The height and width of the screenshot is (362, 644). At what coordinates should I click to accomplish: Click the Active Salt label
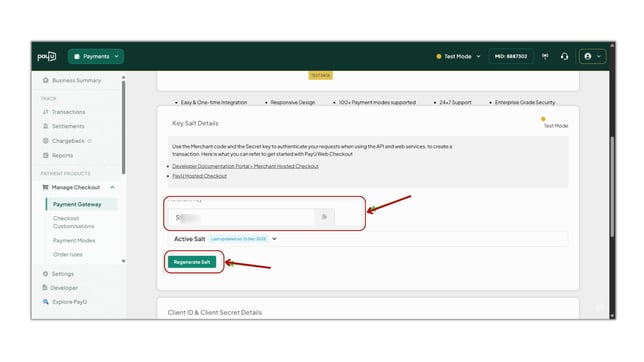tap(189, 239)
